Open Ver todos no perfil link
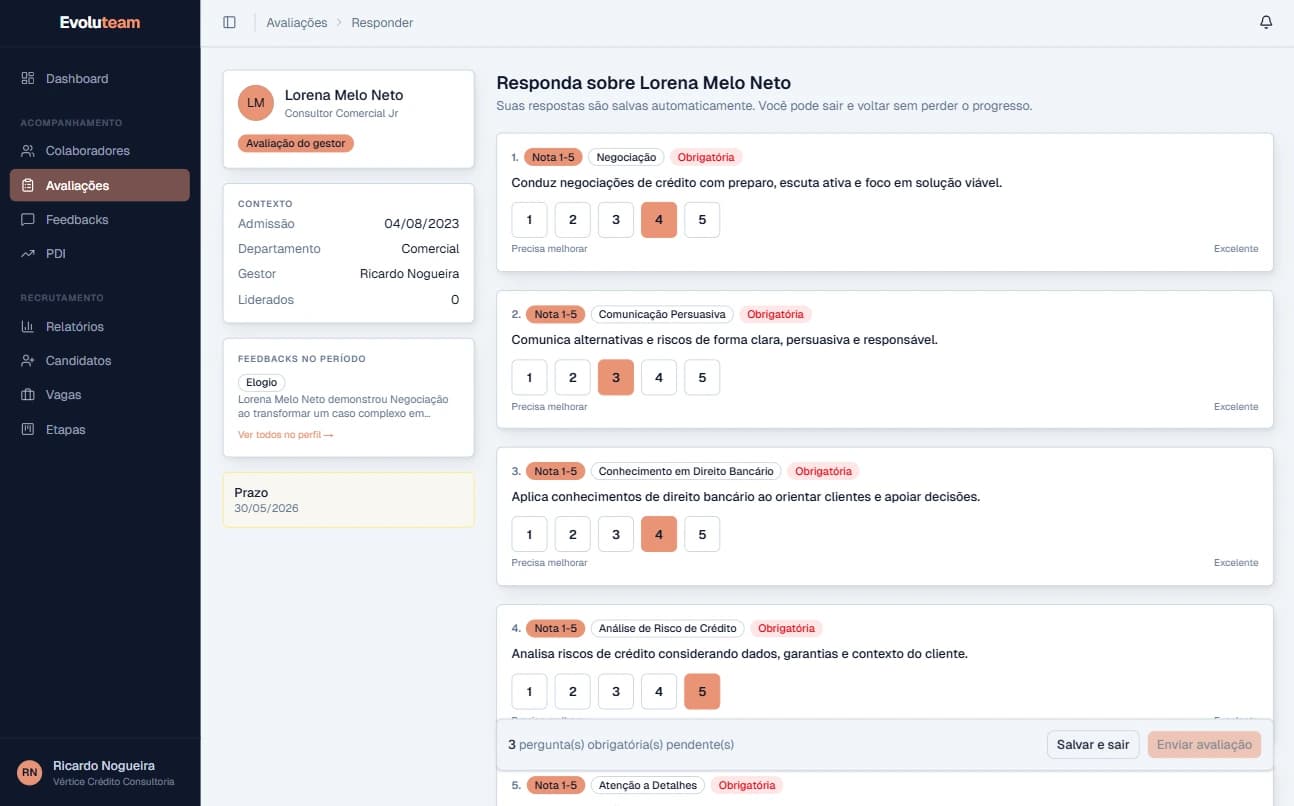This screenshot has width=1294, height=806. pyautogui.click(x=285, y=435)
